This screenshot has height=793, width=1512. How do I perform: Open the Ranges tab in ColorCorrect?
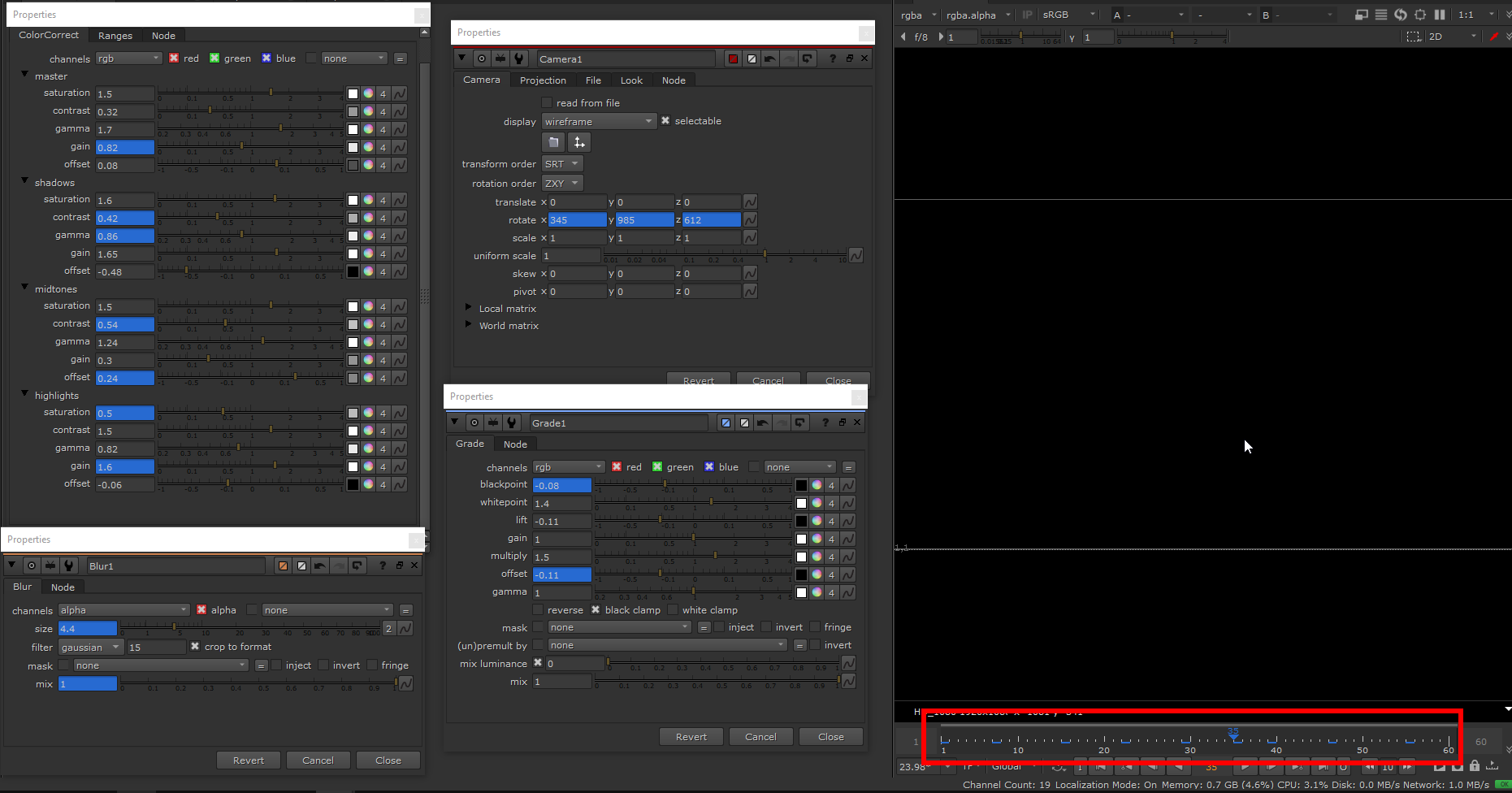tap(115, 36)
